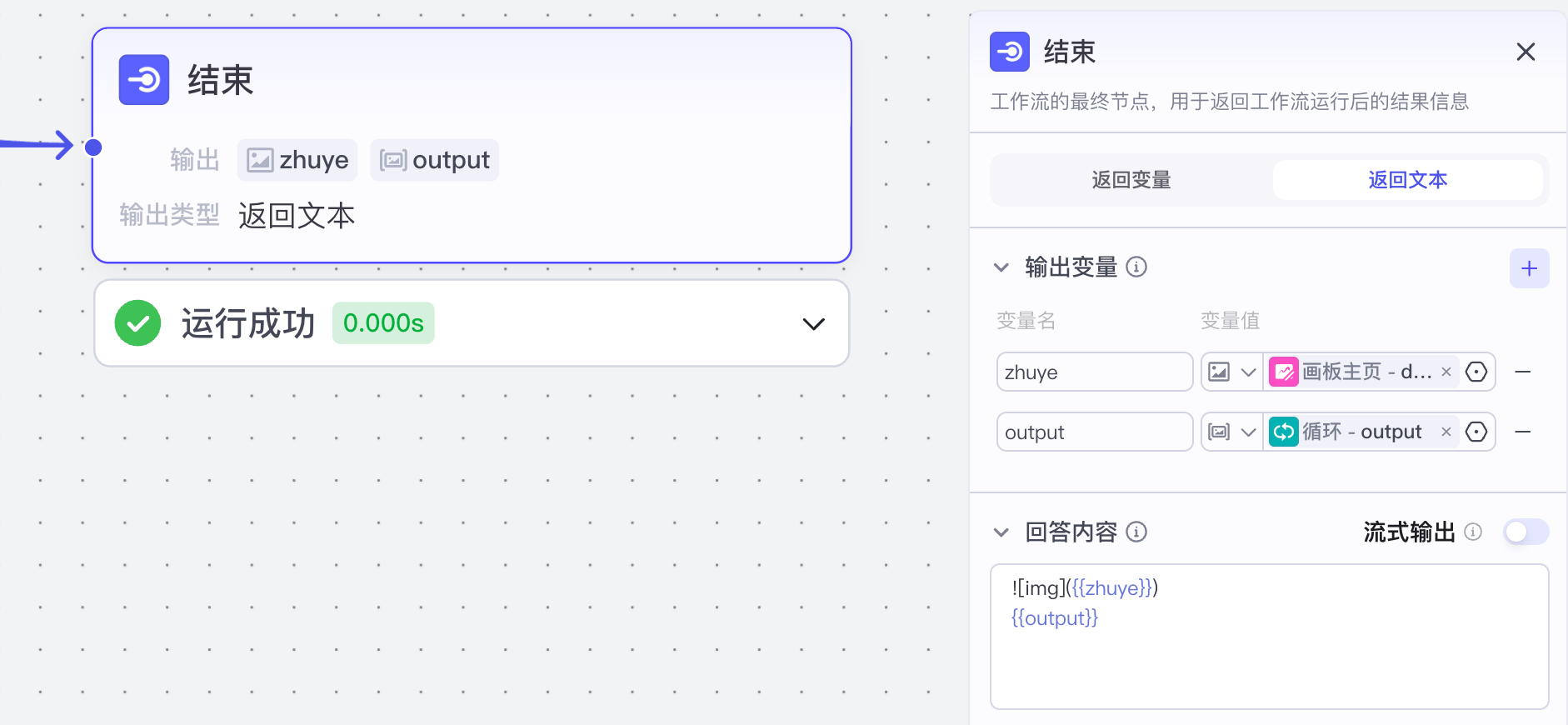
Task: Enable the 流式输出 streaming toggle
Action: pos(1526,532)
